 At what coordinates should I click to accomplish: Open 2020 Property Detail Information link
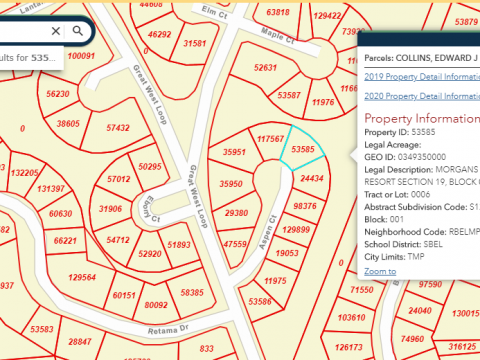pyautogui.click(x=422, y=96)
